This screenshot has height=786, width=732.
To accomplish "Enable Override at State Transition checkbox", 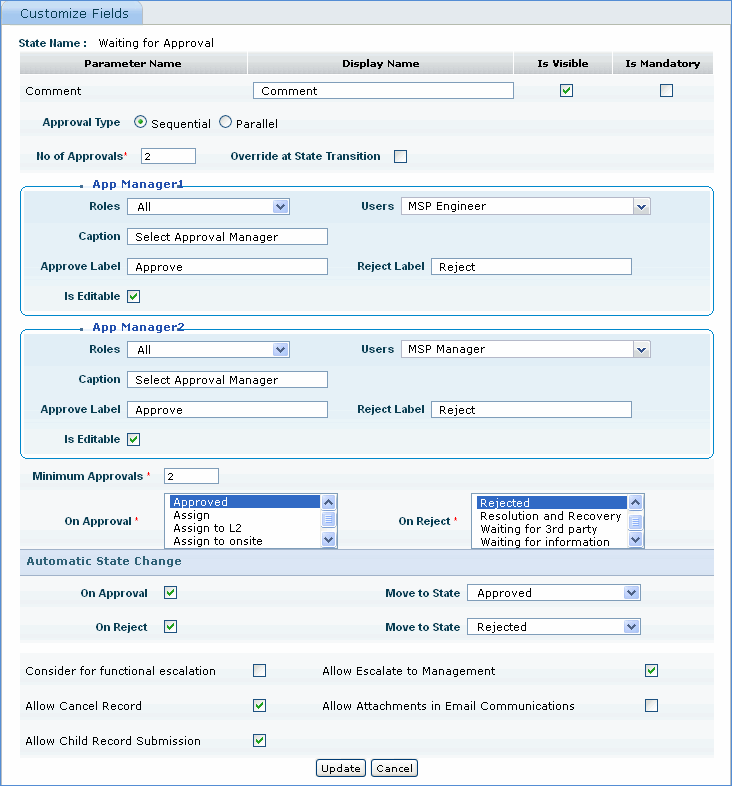I will pyautogui.click(x=400, y=156).
